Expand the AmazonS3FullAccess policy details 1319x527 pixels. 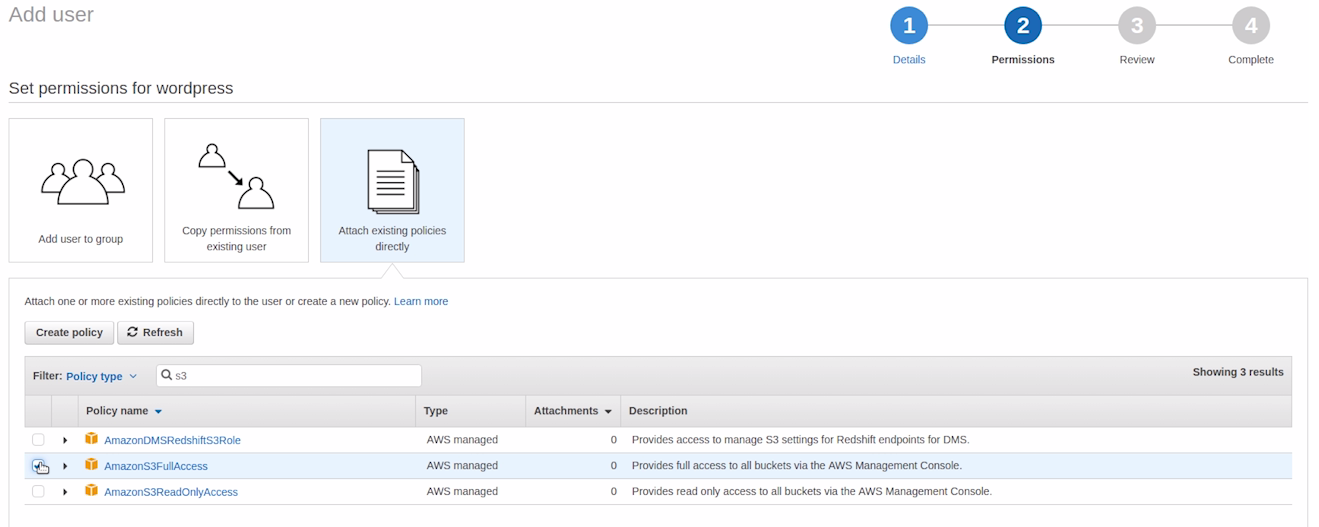65,466
